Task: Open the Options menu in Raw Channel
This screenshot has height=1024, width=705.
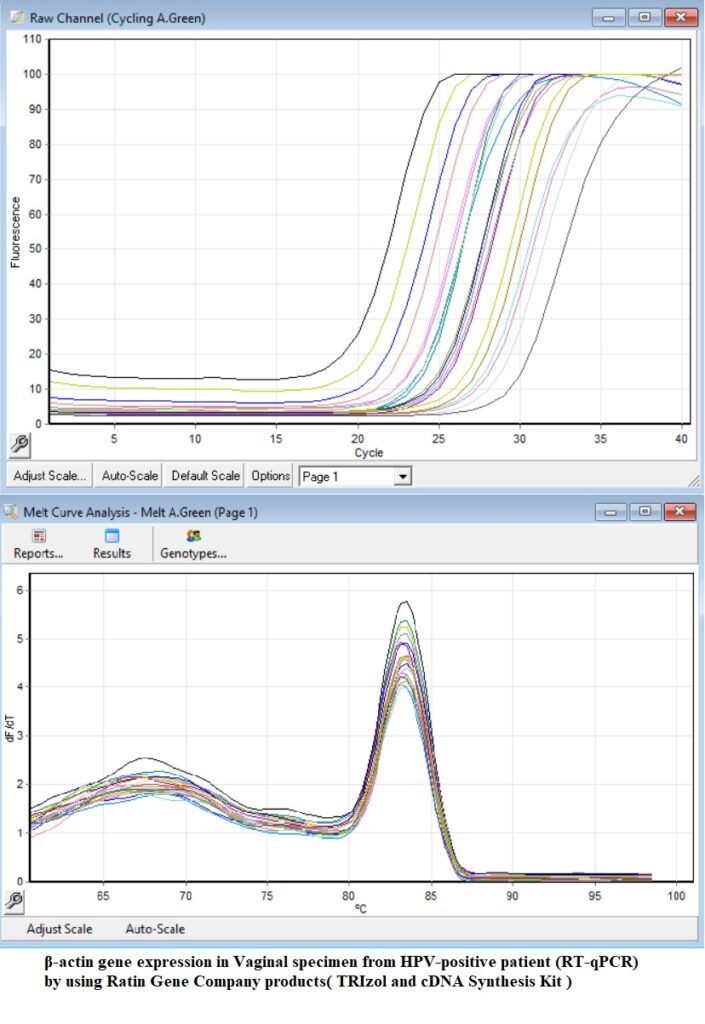Action: (x=270, y=476)
